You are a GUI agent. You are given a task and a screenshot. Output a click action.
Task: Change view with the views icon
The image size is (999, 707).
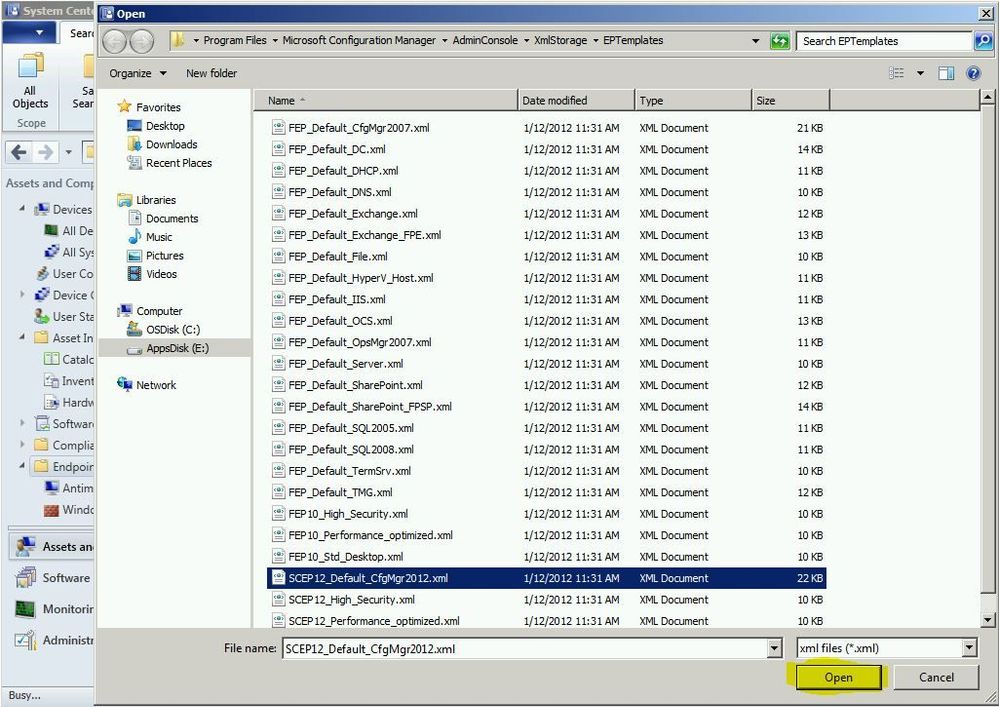896,73
